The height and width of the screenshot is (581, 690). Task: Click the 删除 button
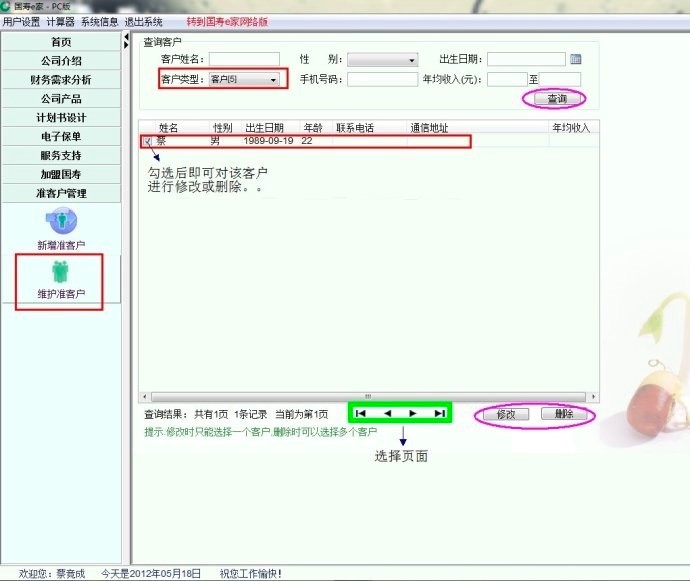tap(564, 414)
